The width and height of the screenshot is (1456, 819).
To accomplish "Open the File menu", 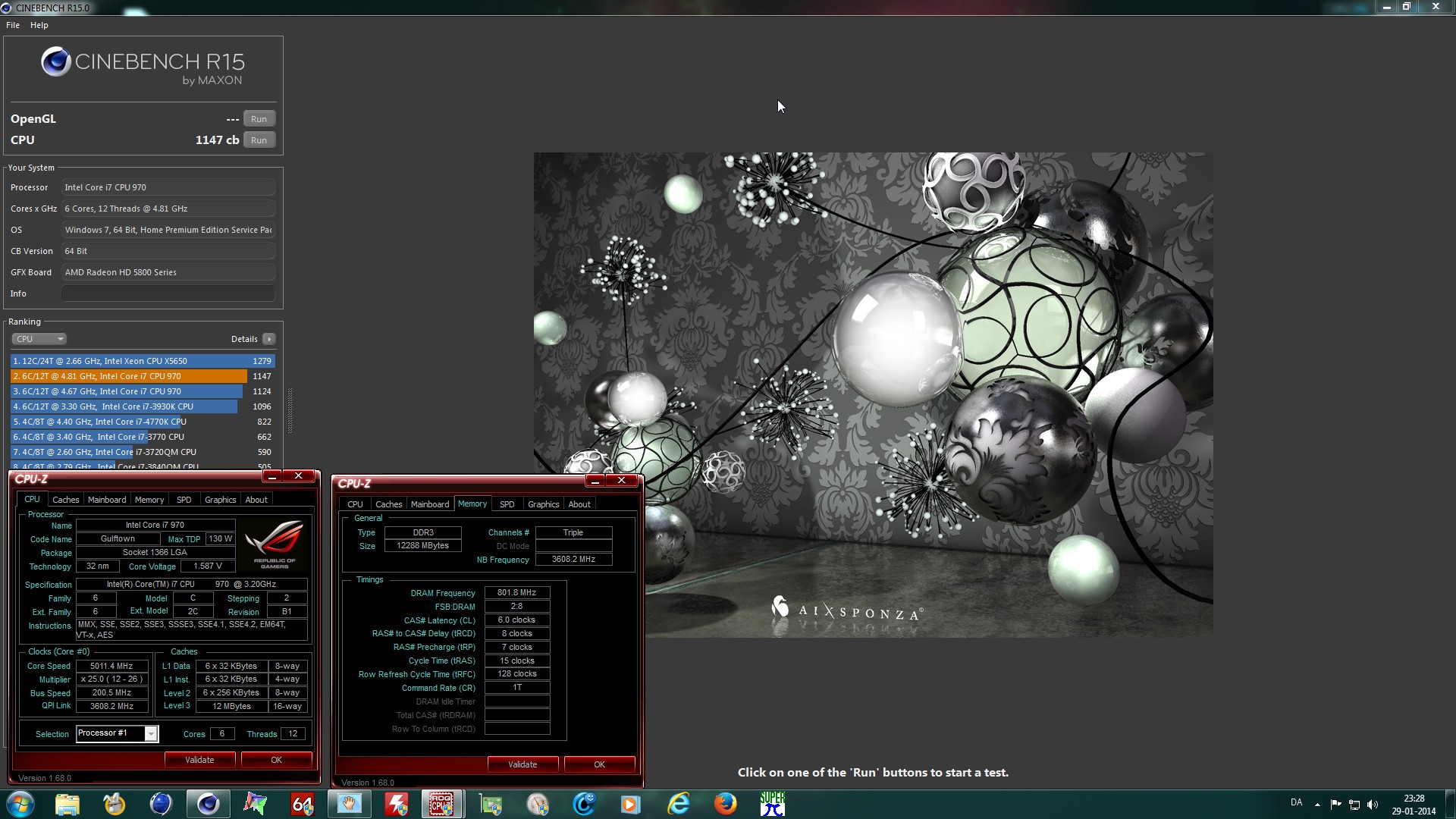I will tap(13, 25).
